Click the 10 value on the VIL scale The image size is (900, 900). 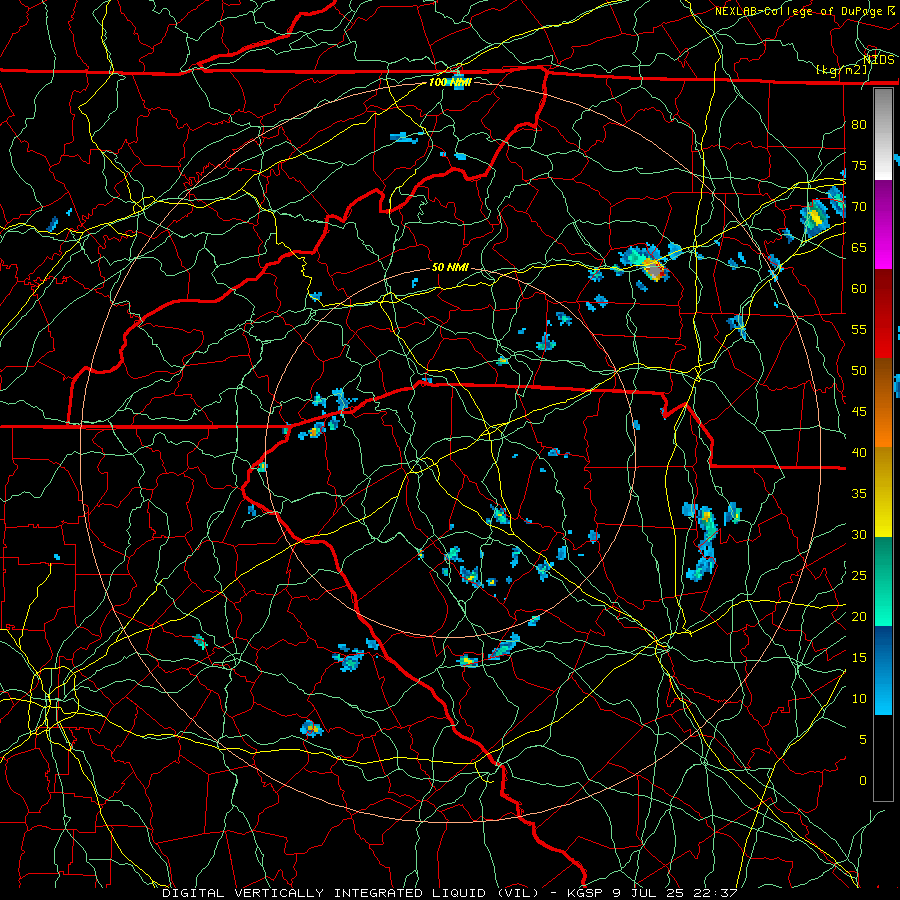tap(859, 699)
